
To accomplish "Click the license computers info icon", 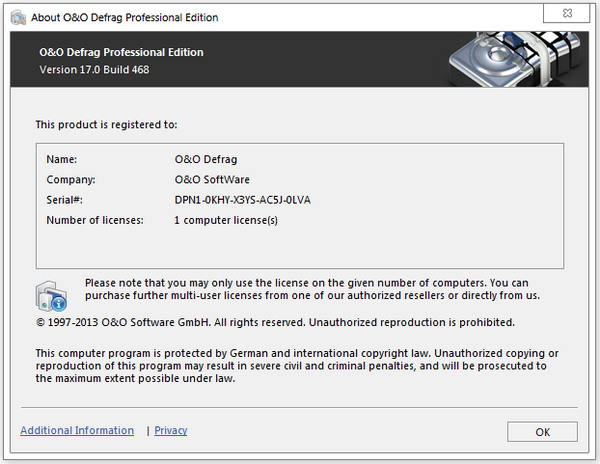I will (x=51, y=296).
